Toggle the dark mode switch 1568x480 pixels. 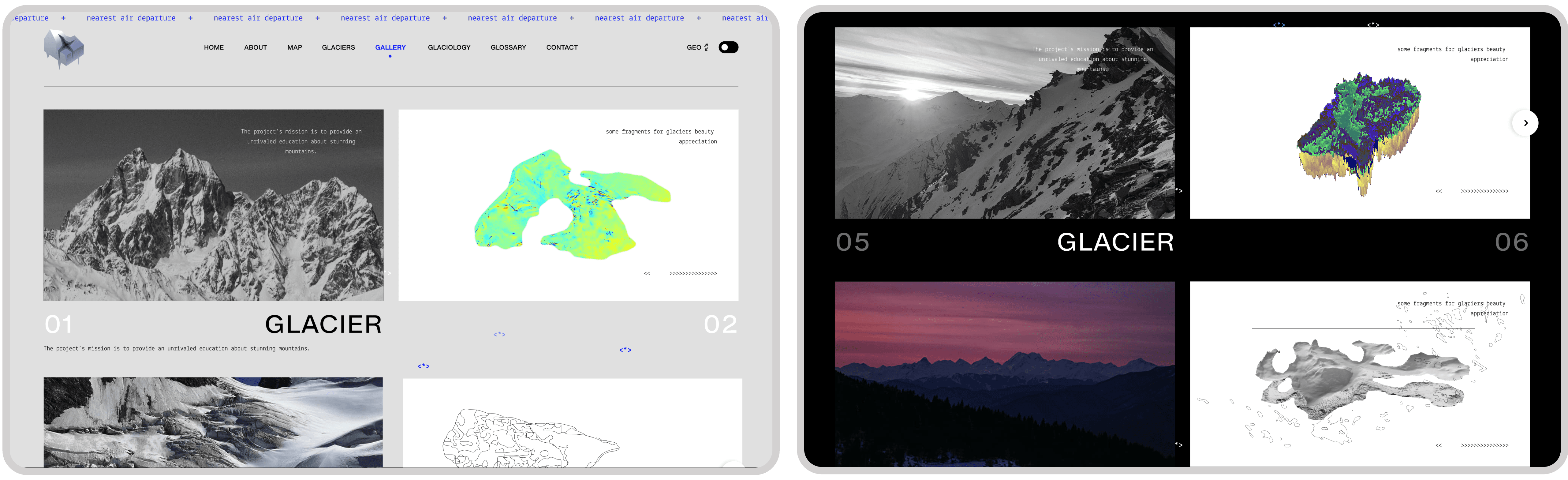tap(728, 47)
